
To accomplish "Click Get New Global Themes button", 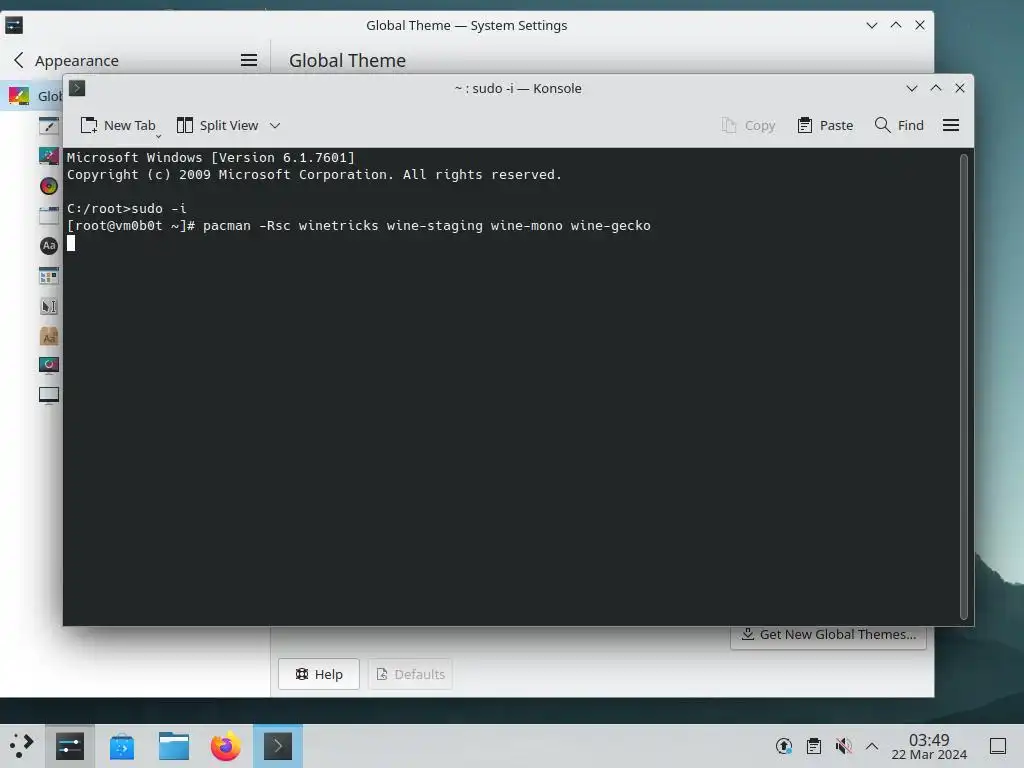I will point(828,635).
